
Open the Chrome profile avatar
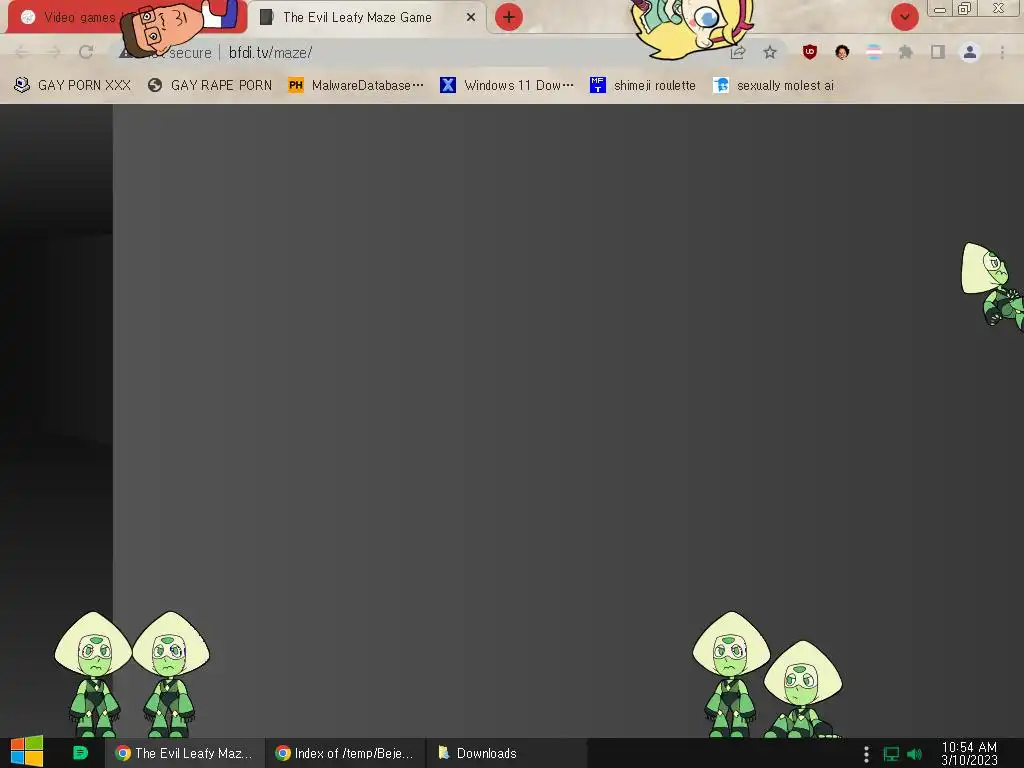[x=970, y=52]
